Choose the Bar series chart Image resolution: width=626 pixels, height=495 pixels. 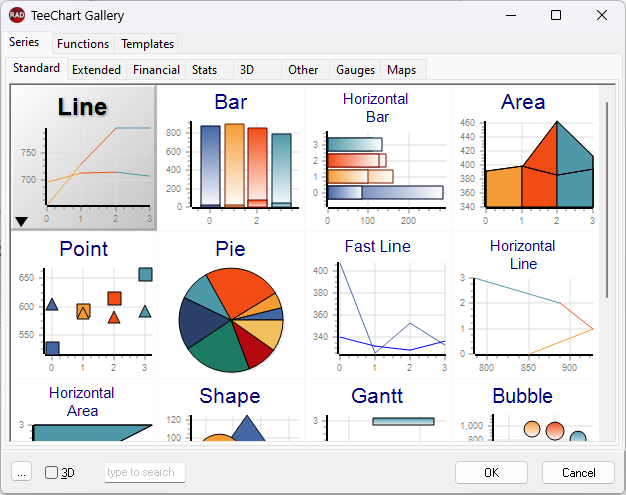(x=231, y=158)
